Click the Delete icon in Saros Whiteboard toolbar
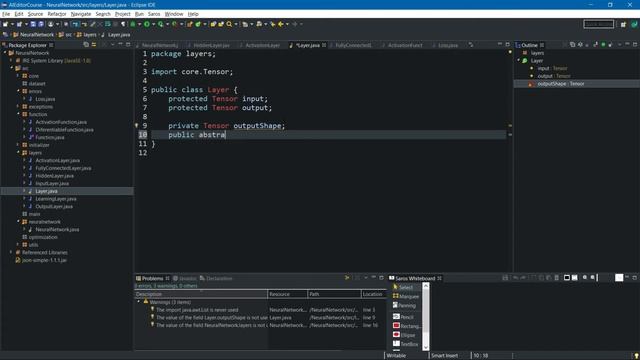Viewport: 640px width, 360px height. (556, 278)
